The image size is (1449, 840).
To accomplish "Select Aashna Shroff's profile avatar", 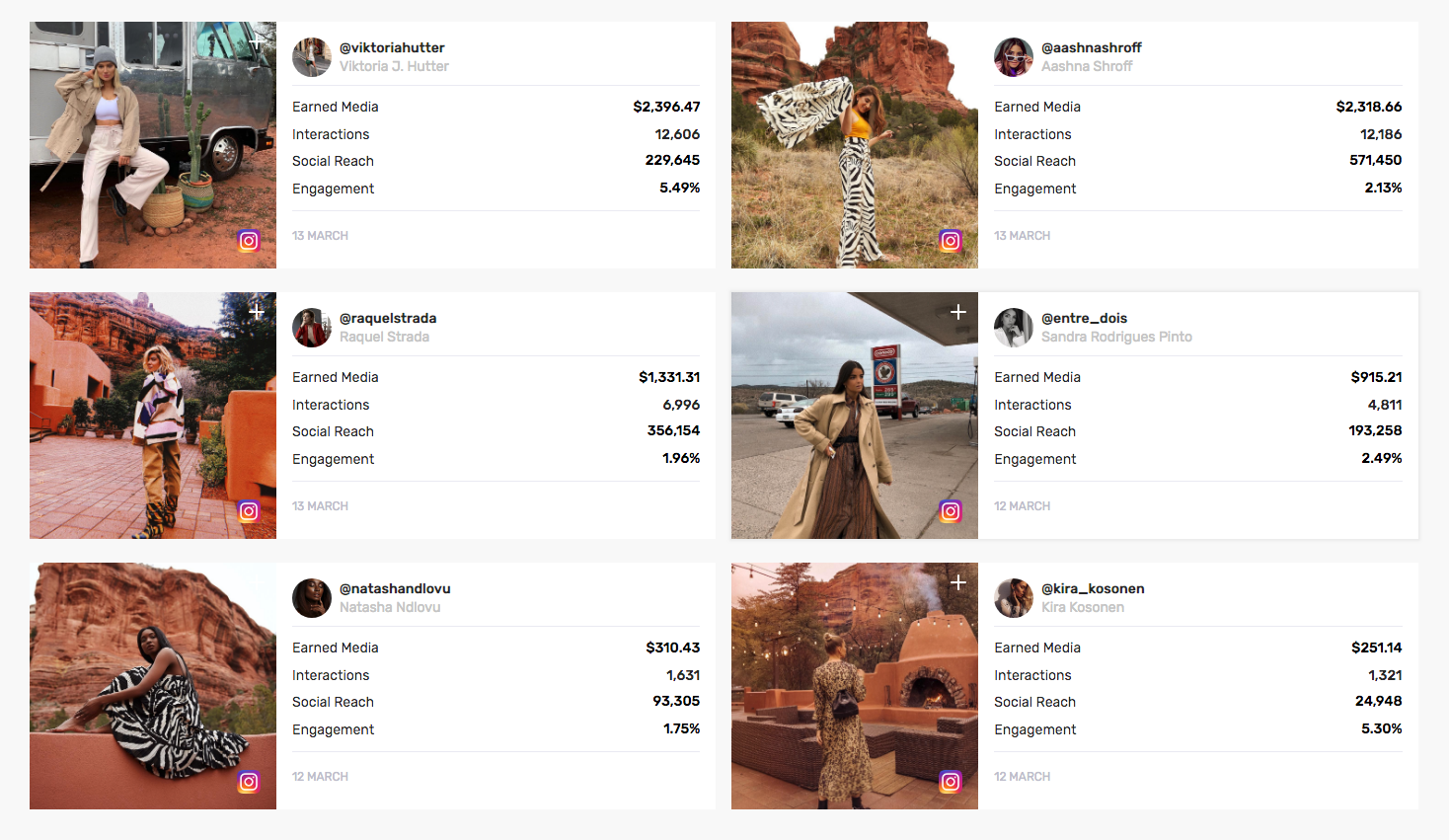I will (1014, 57).
